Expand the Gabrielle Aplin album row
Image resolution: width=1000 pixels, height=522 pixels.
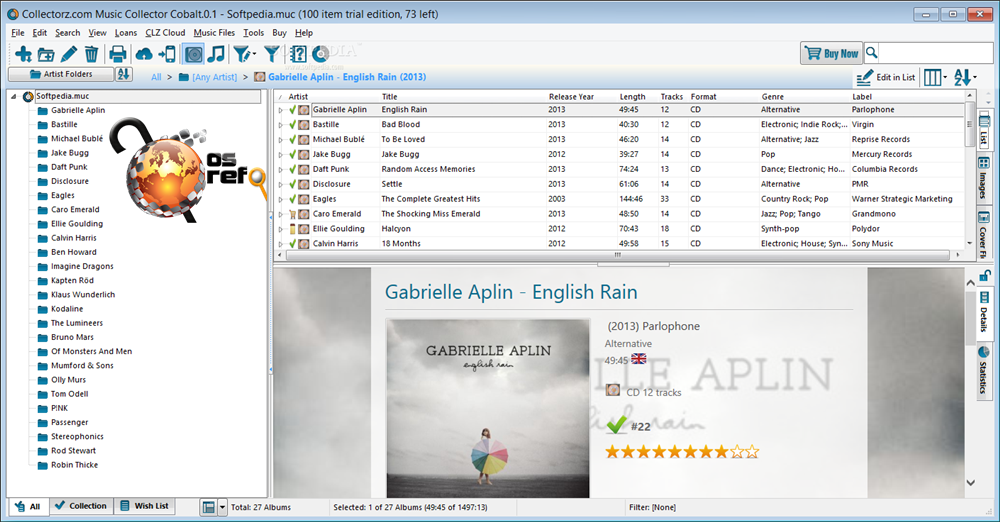pos(281,110)
